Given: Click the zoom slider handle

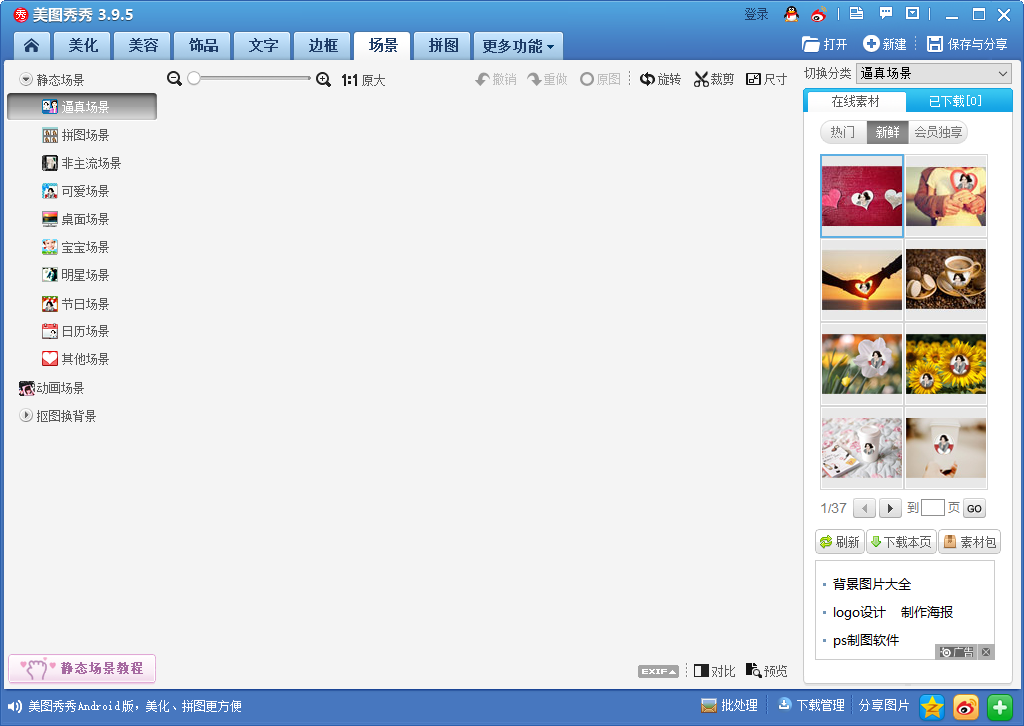Looking at the screenshot, I should point(194,78).
